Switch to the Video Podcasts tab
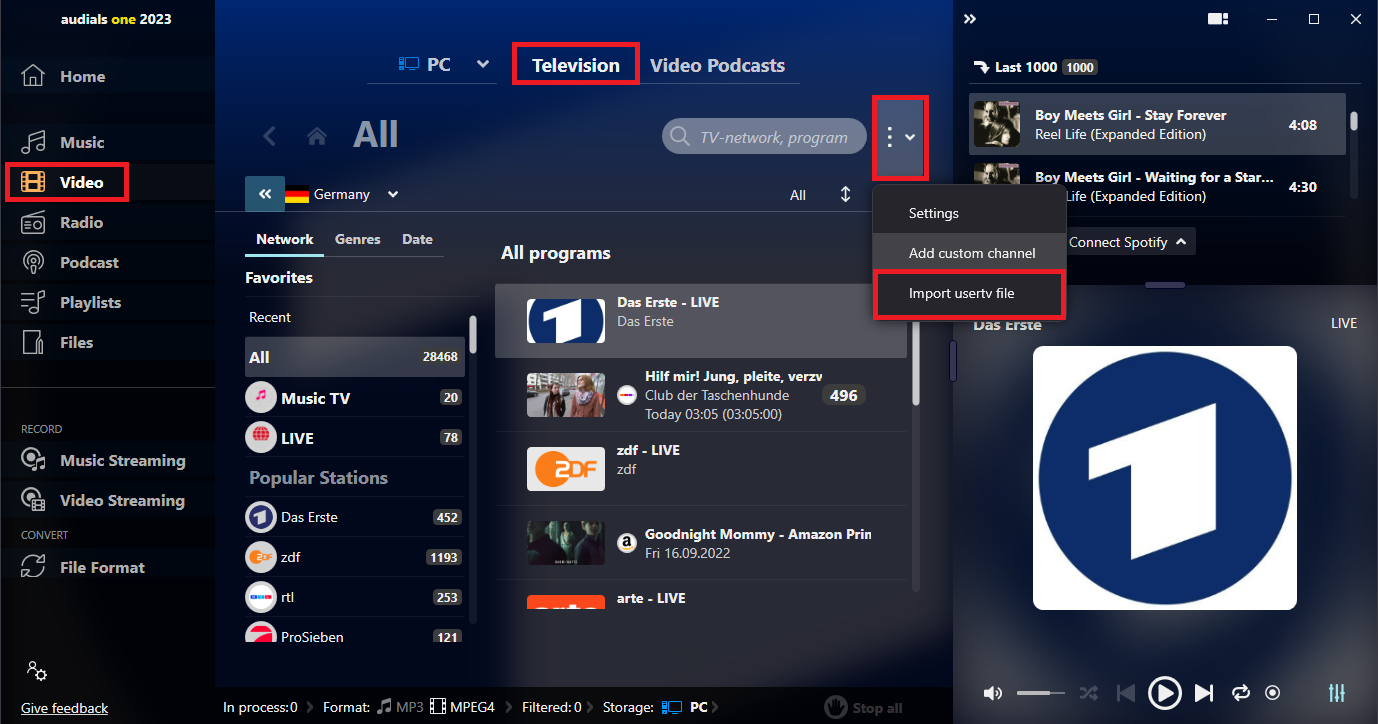 tap(717, 65)
